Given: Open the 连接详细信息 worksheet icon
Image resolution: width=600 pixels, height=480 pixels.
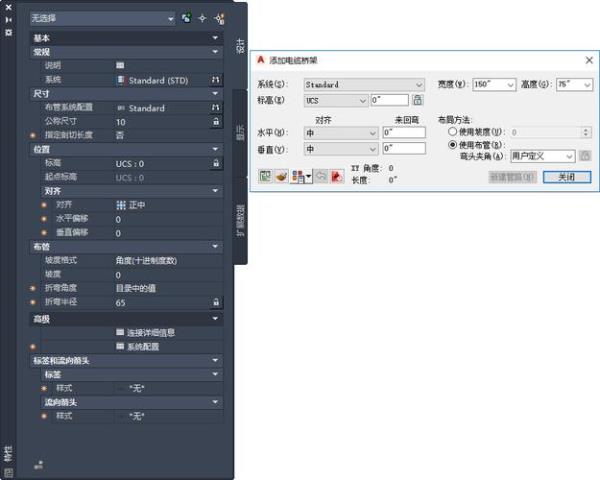Looking at the screenshot, I should pyautogui.click(x=120, y=332).
